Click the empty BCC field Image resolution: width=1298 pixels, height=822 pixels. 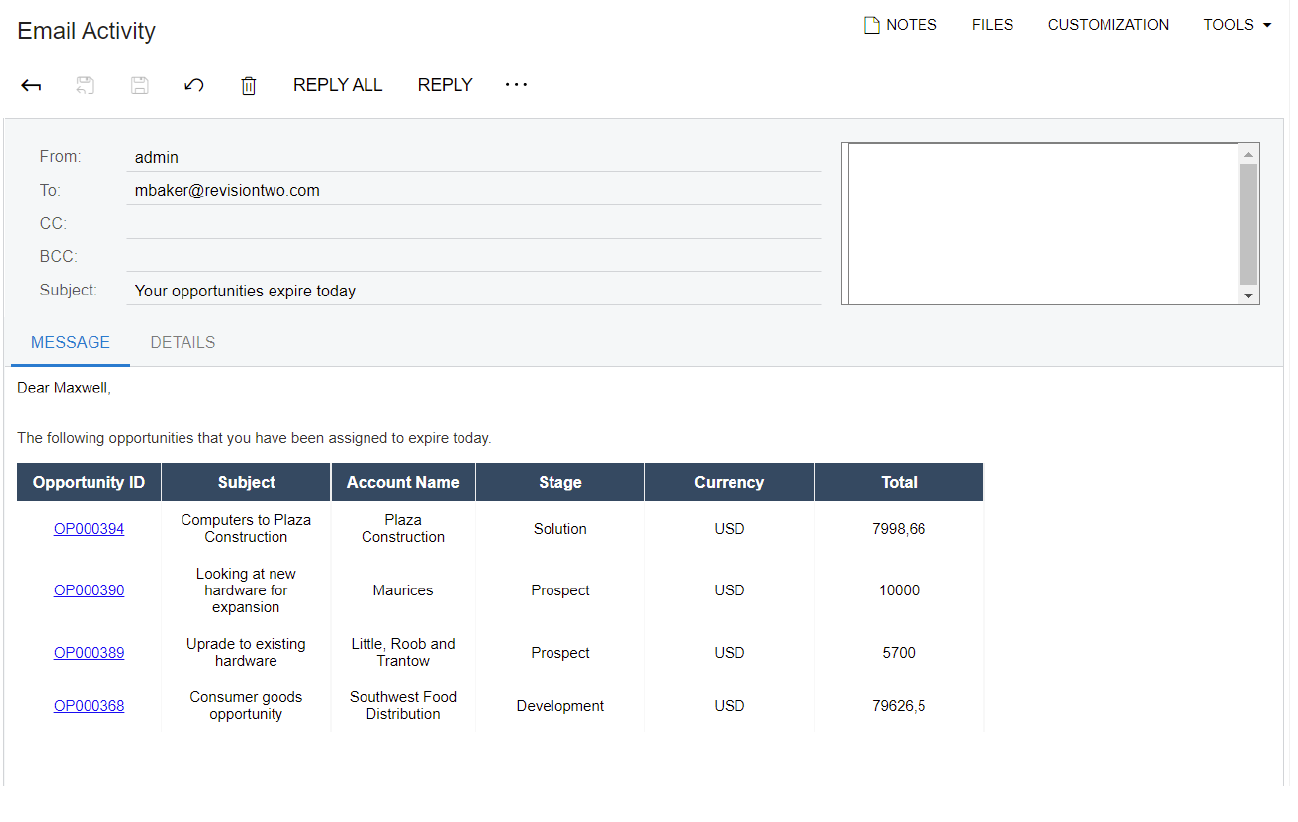(474, 256)
